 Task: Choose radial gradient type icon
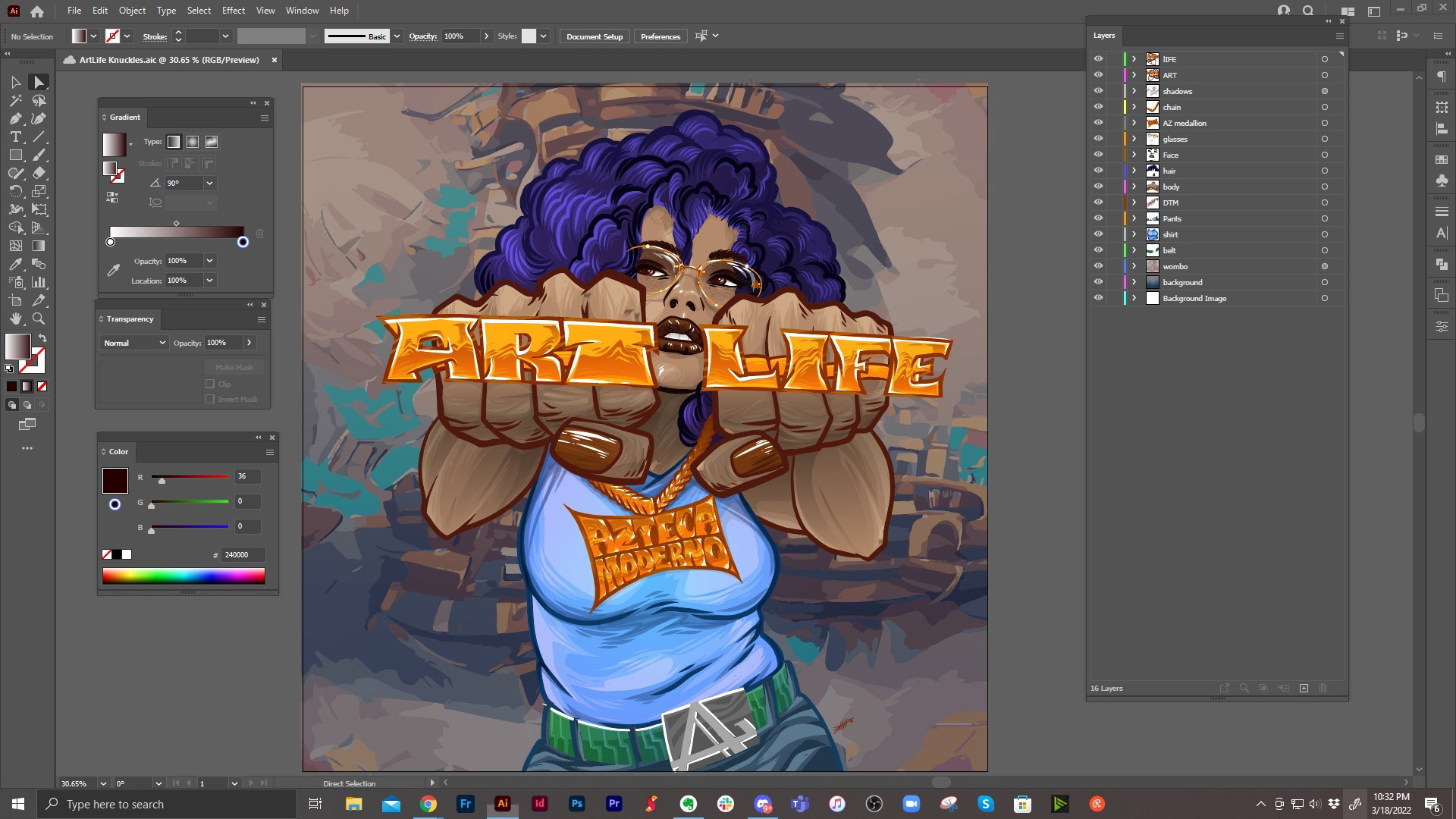pos(193,142)
